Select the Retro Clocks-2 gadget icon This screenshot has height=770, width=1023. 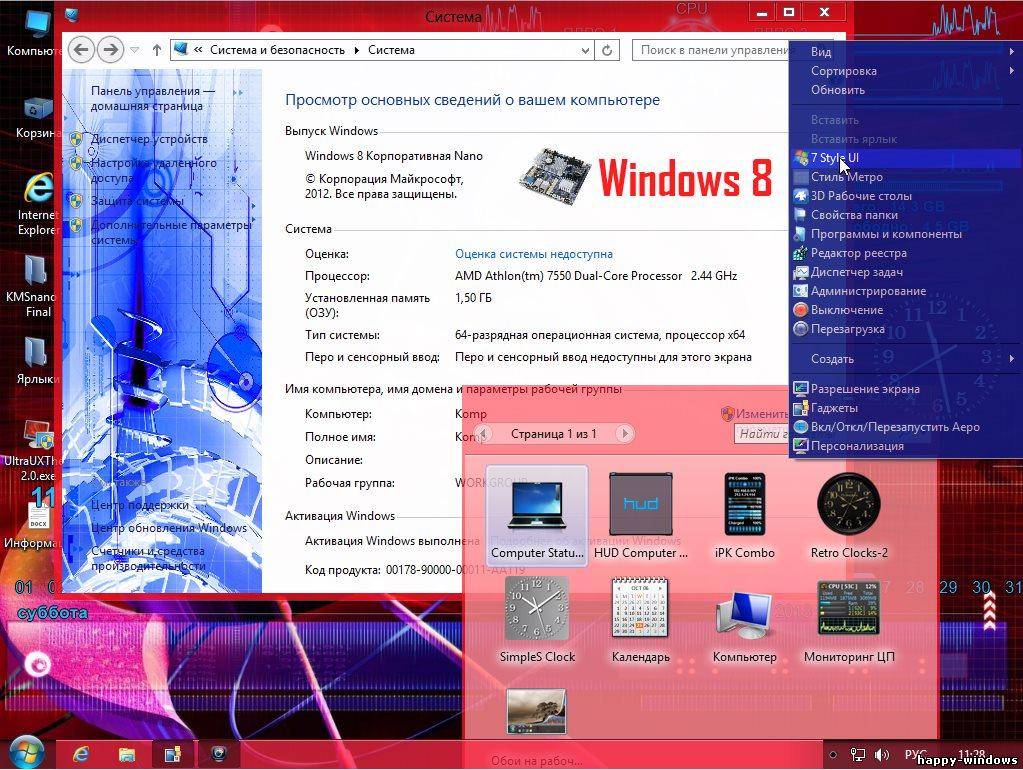[x=849, y=504]
